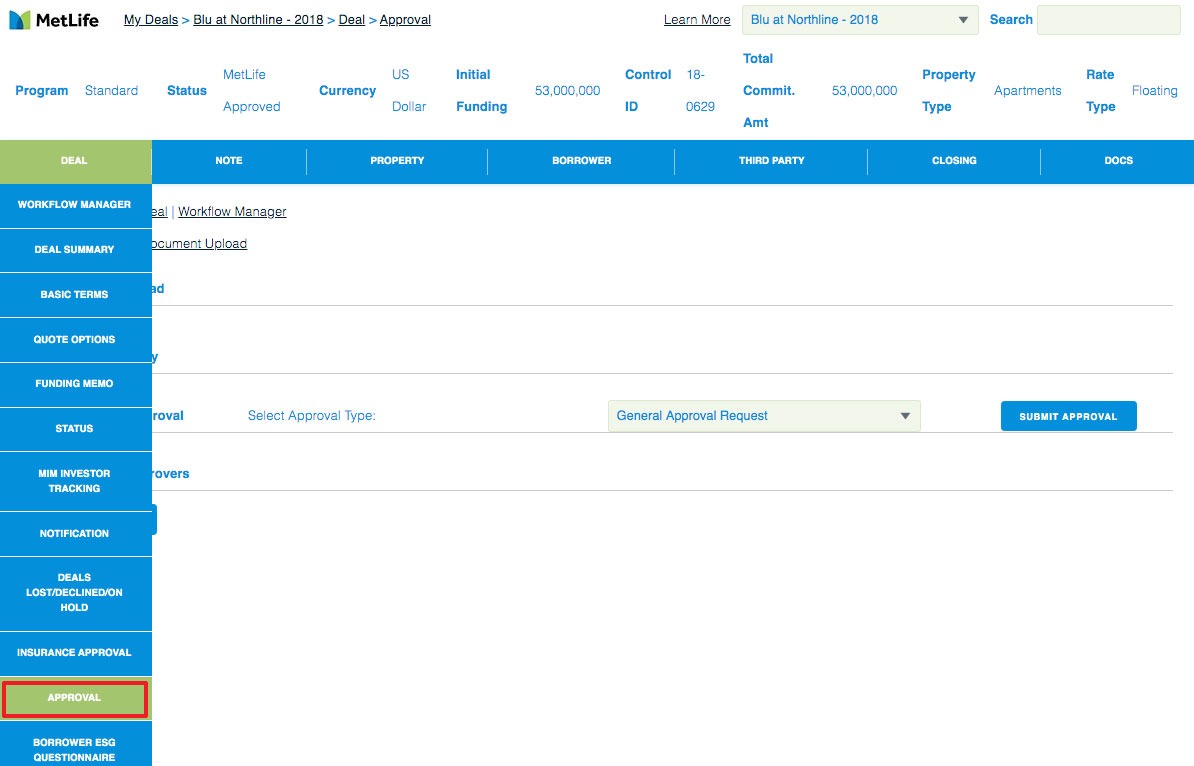
Task: Open the Document Upload link
Action: tap(200, 244)
